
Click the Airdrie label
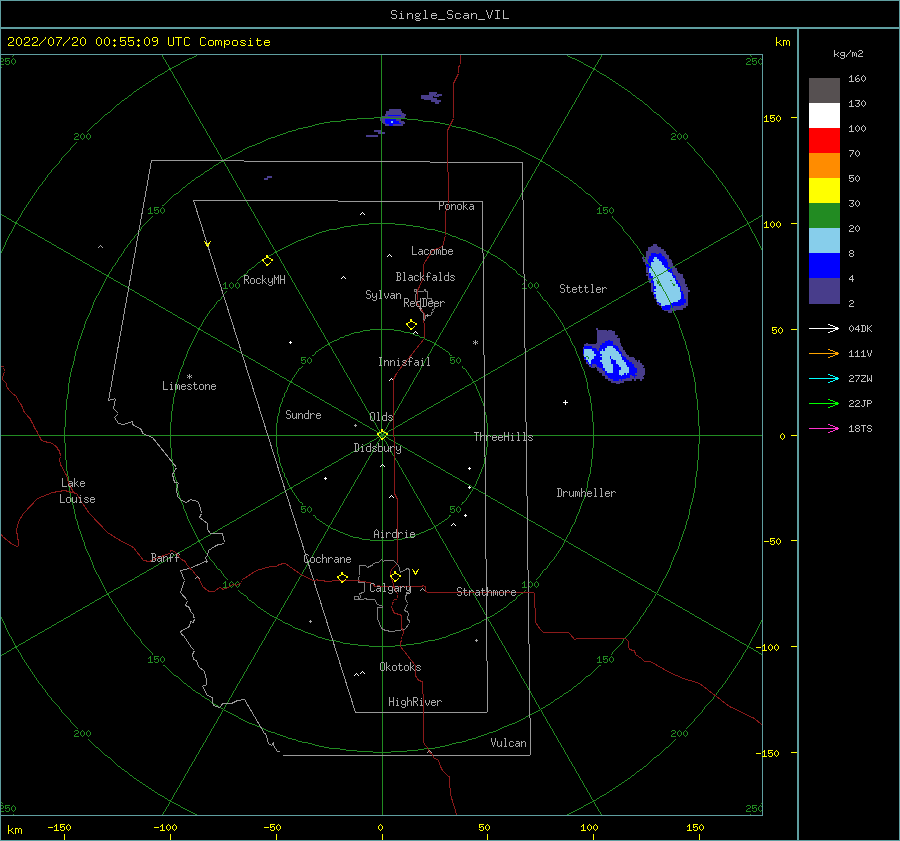coord(394,534)
